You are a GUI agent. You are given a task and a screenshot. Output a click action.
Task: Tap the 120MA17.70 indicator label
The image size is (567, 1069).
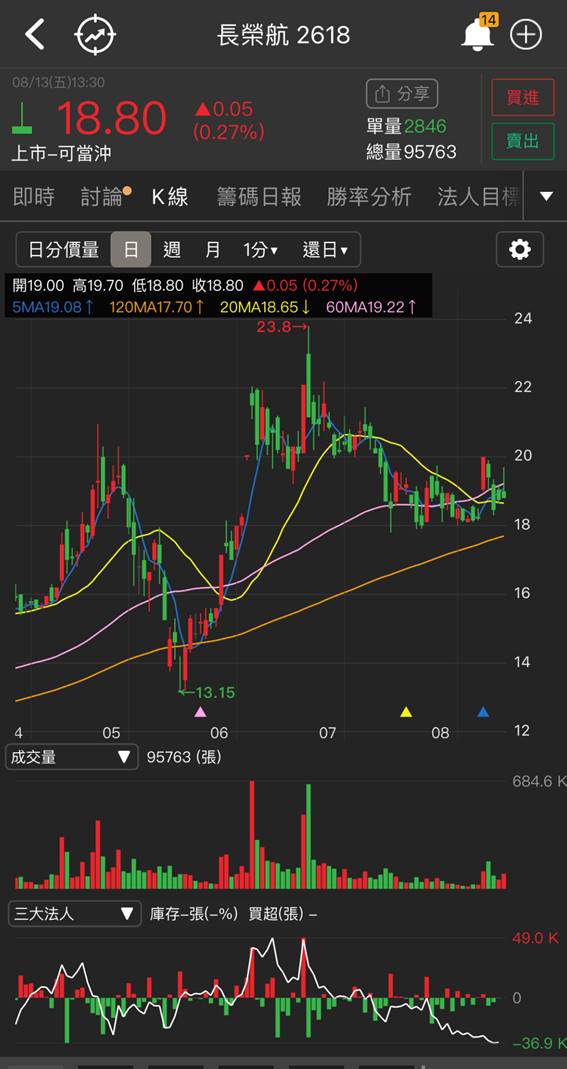tap(156, 307)
